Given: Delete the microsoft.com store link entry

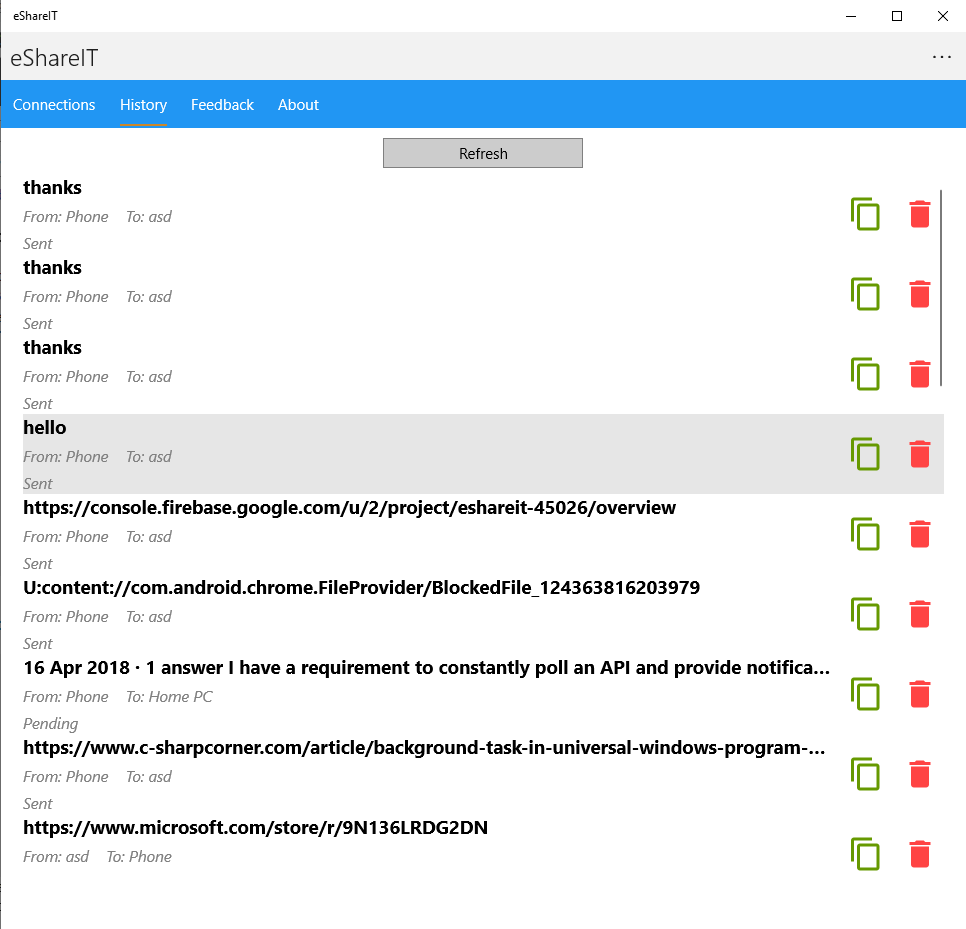Looking at the screenshot, I should 920,854.
